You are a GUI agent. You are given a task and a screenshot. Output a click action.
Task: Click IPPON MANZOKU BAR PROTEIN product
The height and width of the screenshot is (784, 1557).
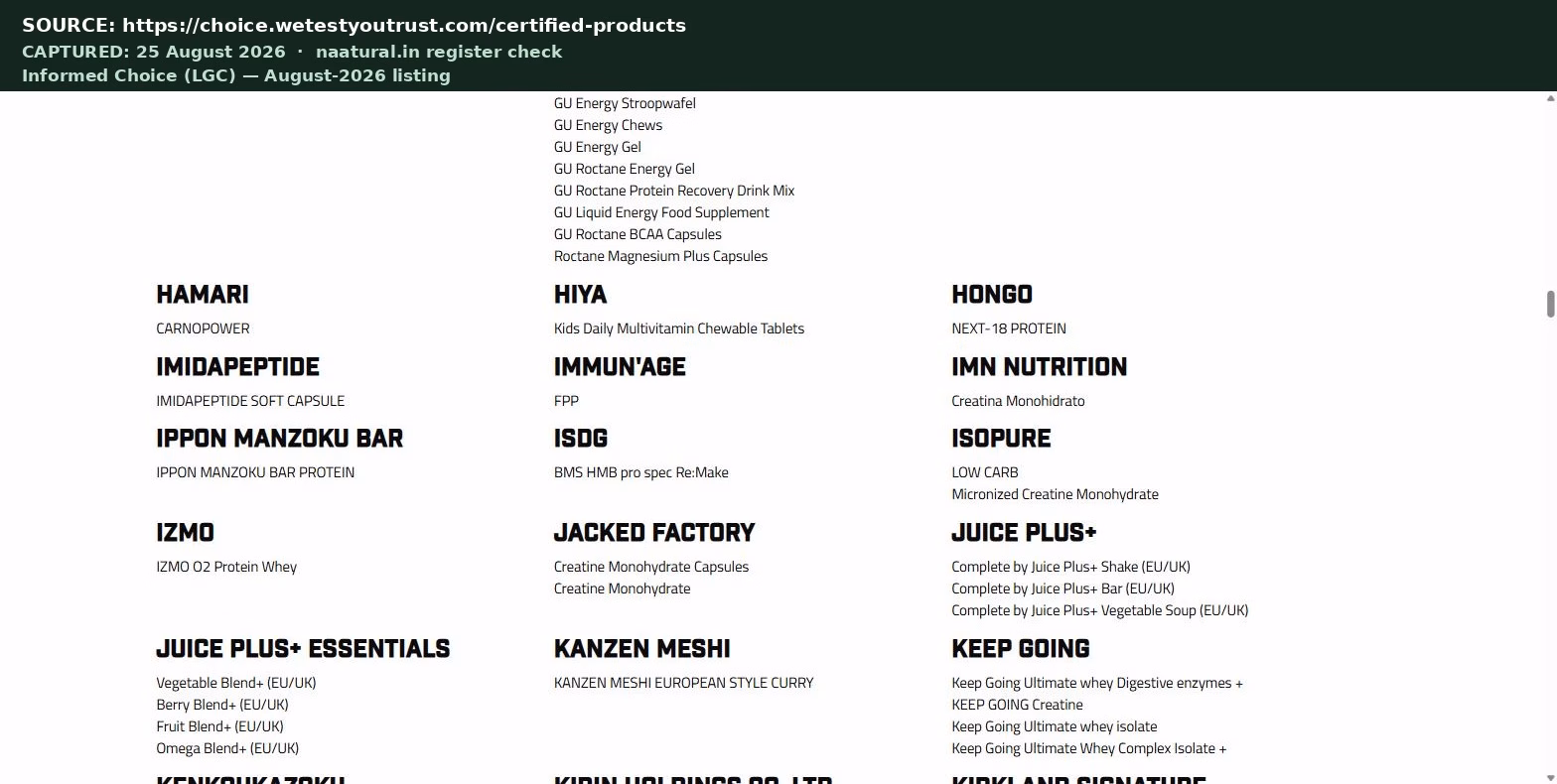click(x=255, y=472)
